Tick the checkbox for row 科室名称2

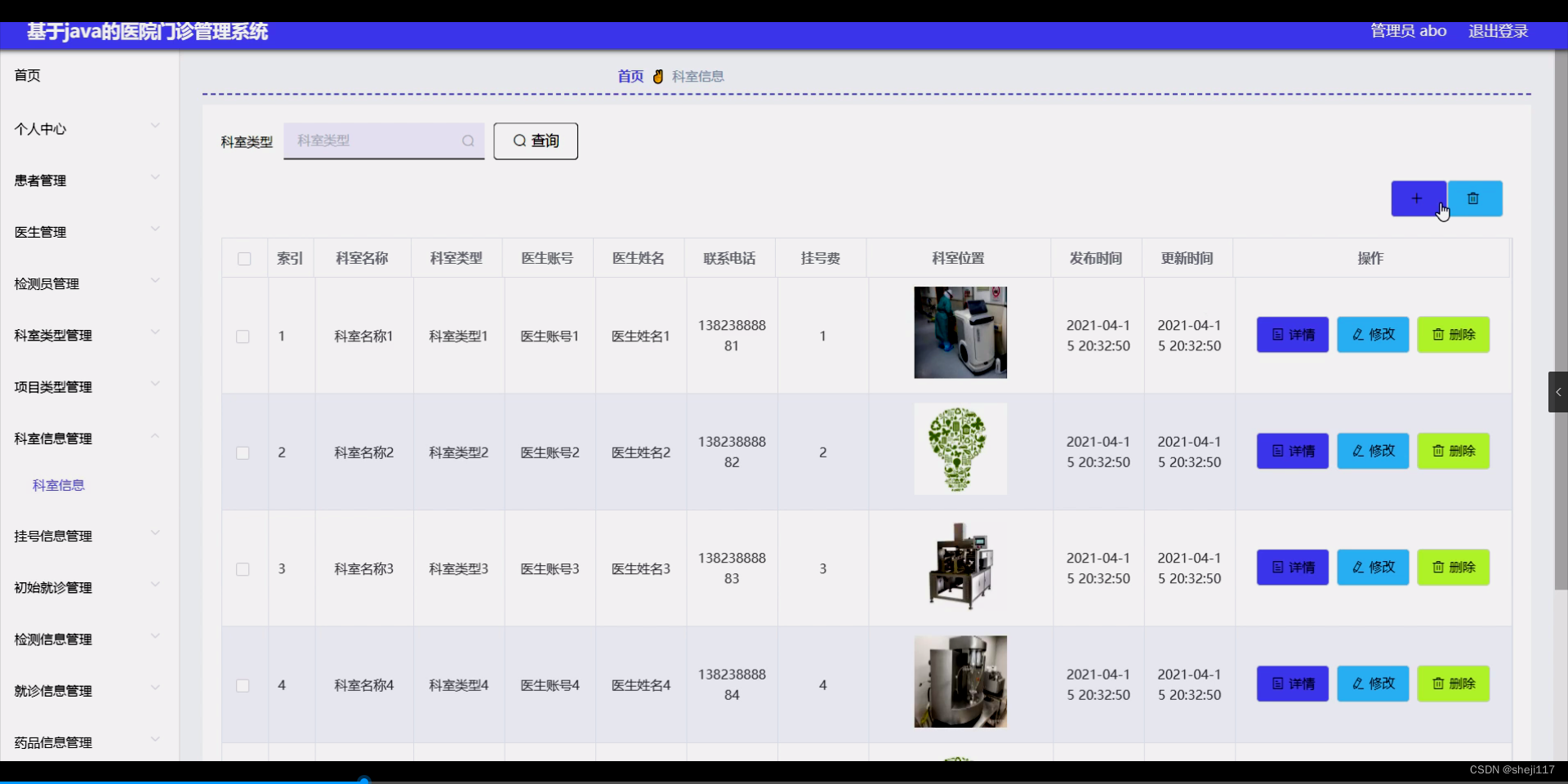coord(243,454)
